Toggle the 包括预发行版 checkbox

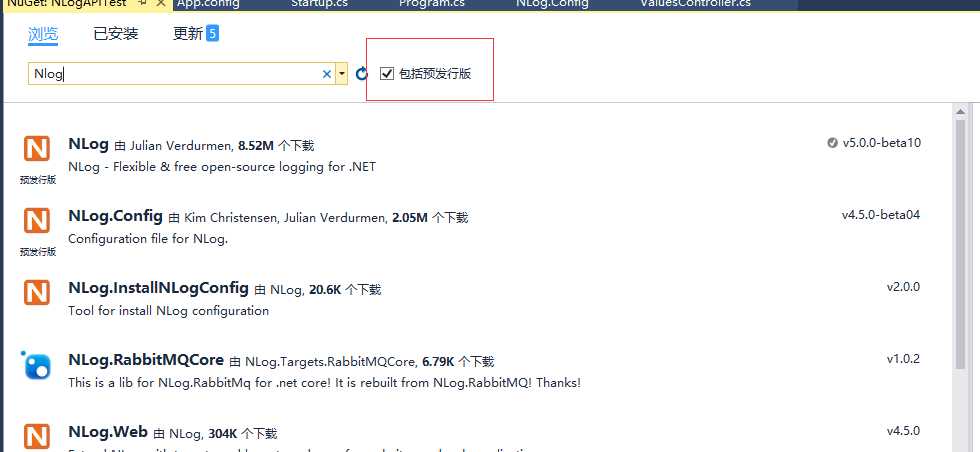click(387, 74)
